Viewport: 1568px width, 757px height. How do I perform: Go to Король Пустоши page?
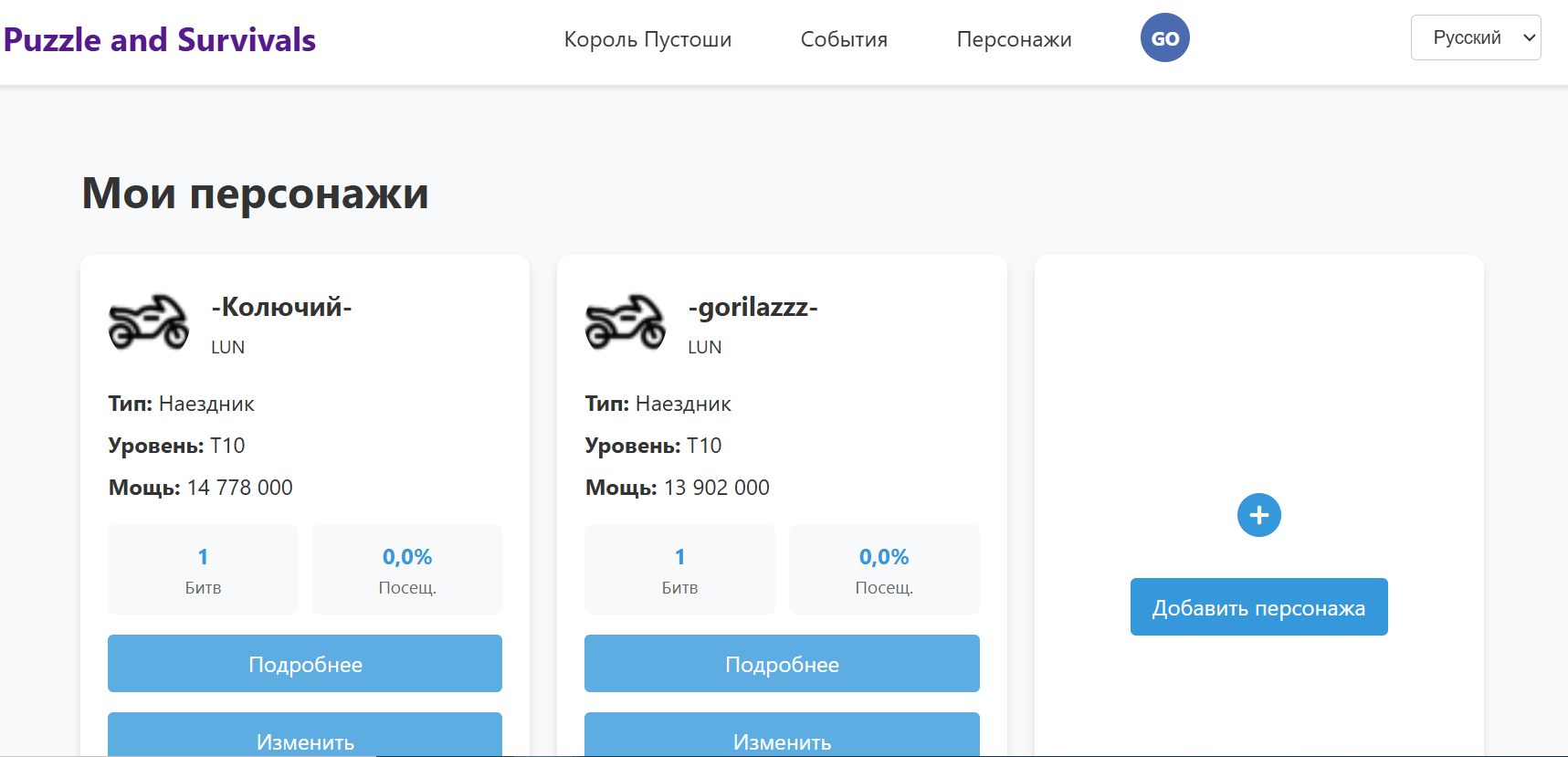tap(647, 39)
